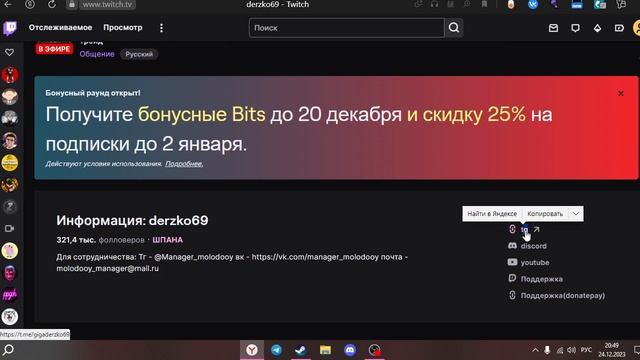Screen dimensions: 640x360
Task: Open the pink neon text avatar channel
Action: [x=10, y=294]
